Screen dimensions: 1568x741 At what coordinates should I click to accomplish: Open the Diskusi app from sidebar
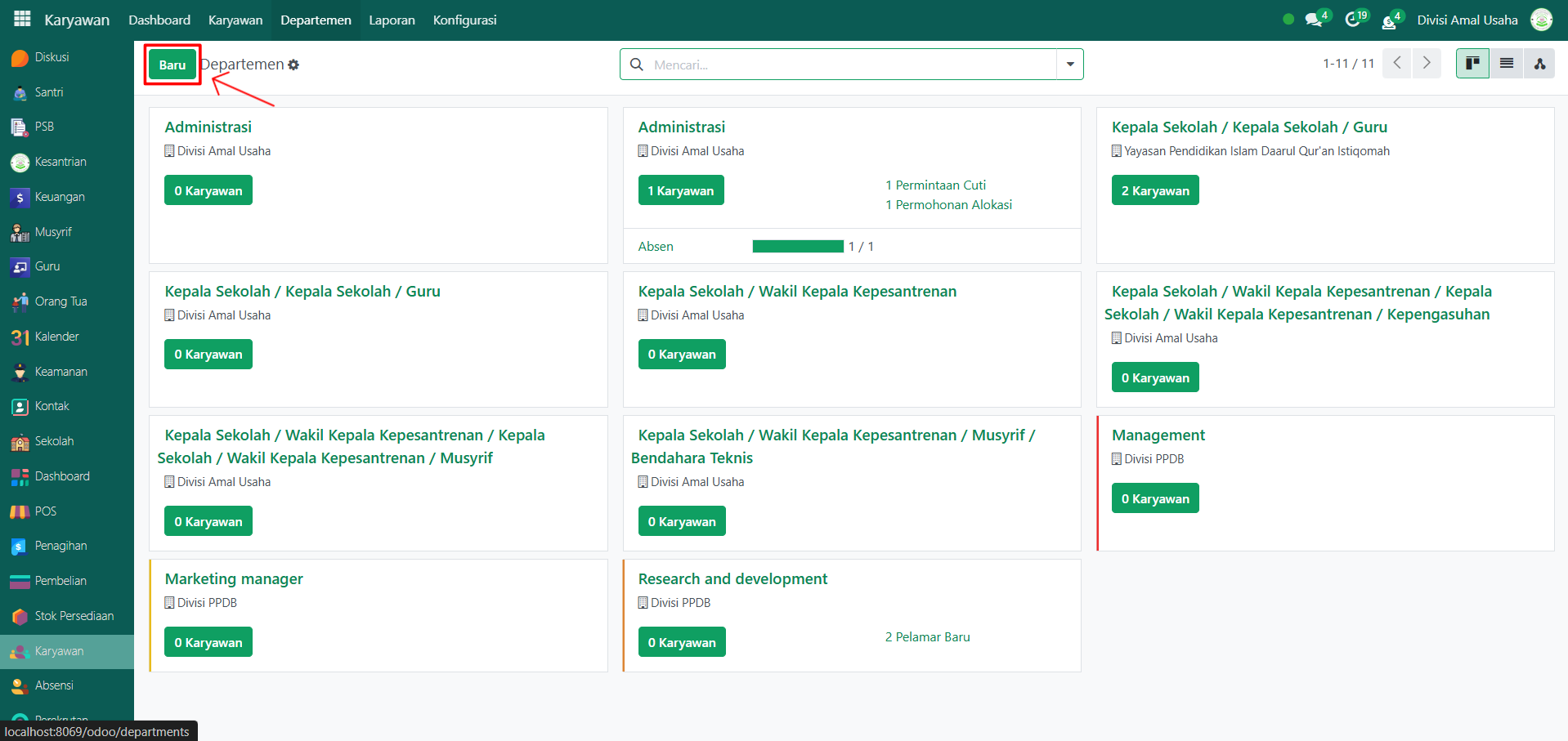point(51,57)
